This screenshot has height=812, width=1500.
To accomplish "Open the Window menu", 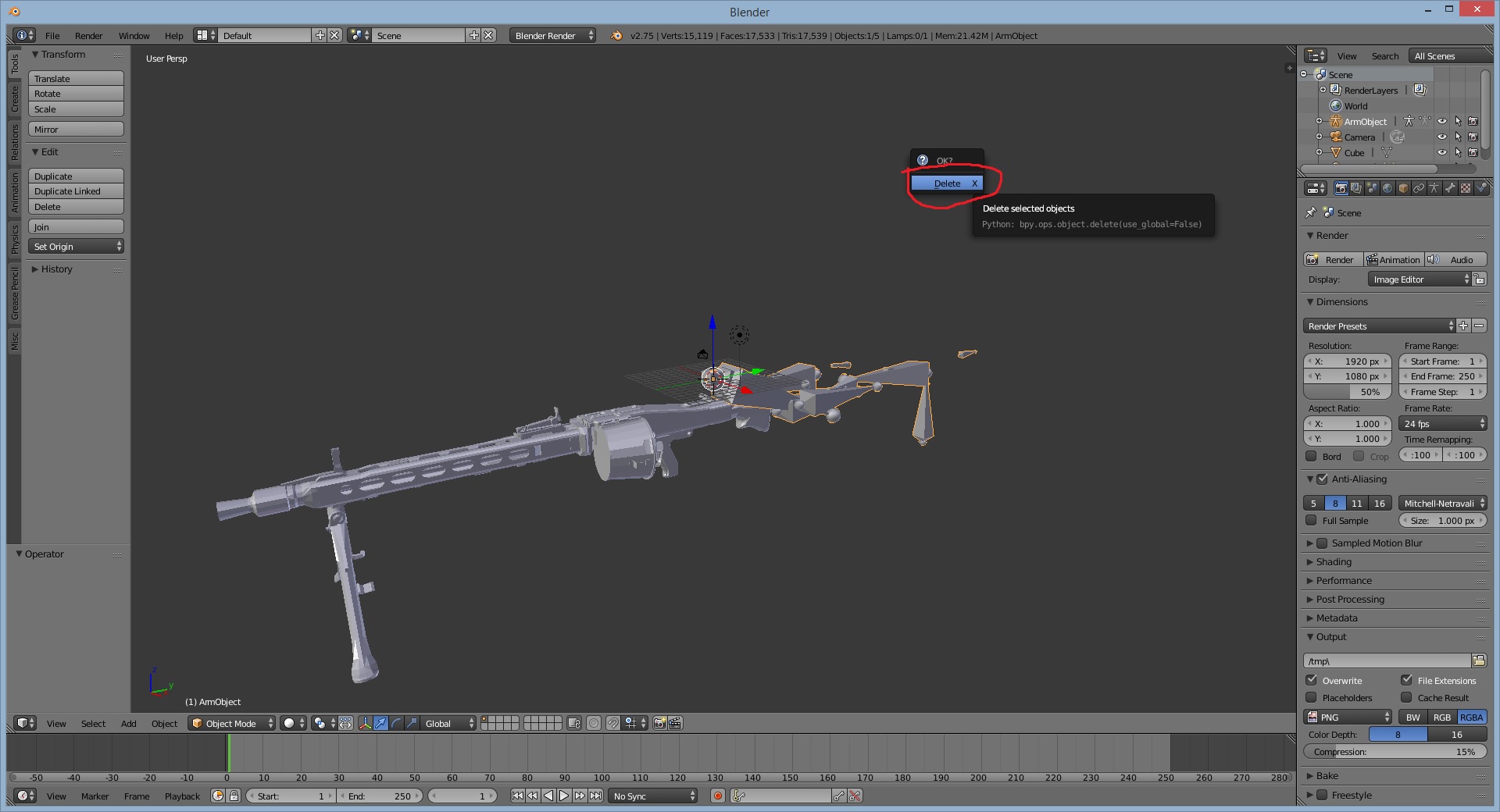I will (134, 36).
